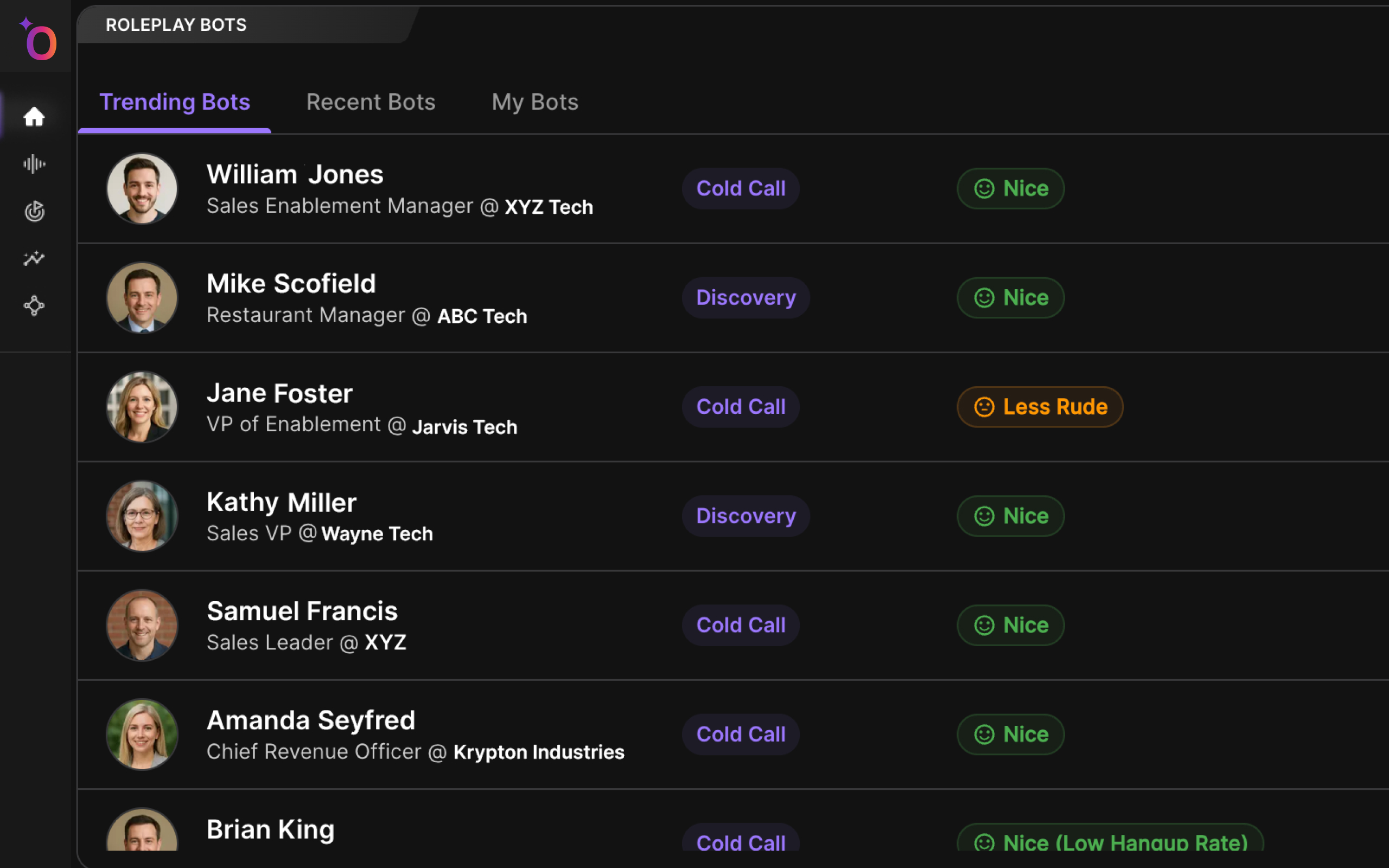Screen dimensions: 1389x868
Task: Open the audio waveform sidebar icon
Action: [x=34, y=164]
